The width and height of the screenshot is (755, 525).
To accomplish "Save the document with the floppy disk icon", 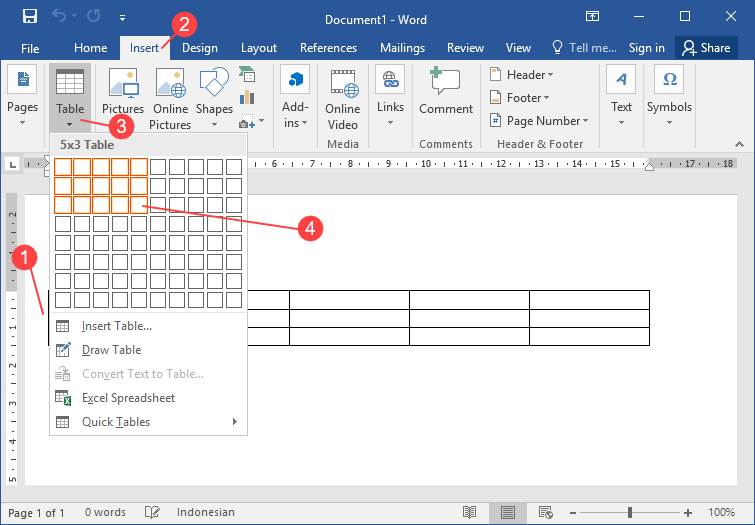I will (30, 17).
